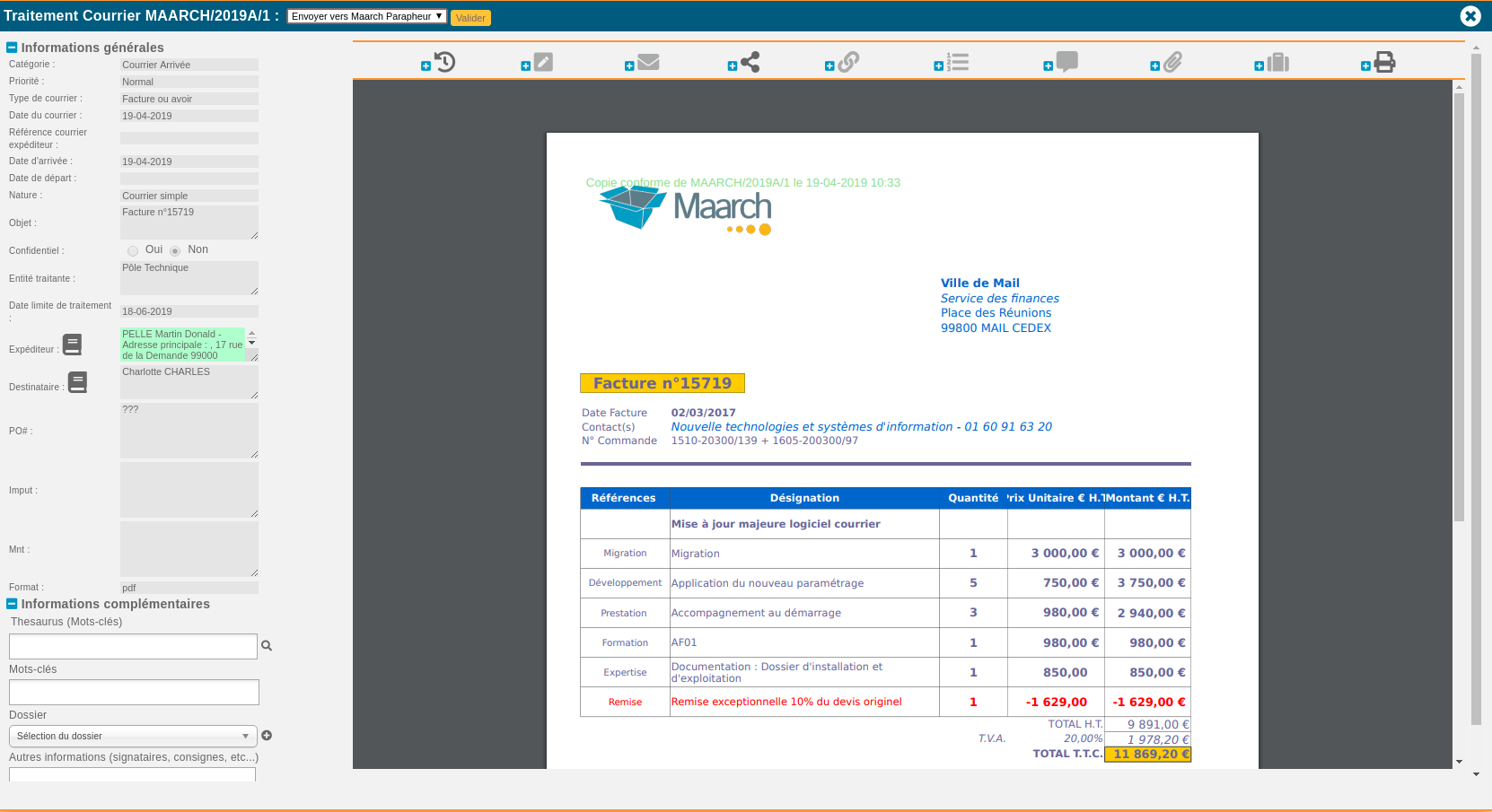Open the Expéditeur contact card icon
Screen dimensions: 1492x812
[73, 345]
